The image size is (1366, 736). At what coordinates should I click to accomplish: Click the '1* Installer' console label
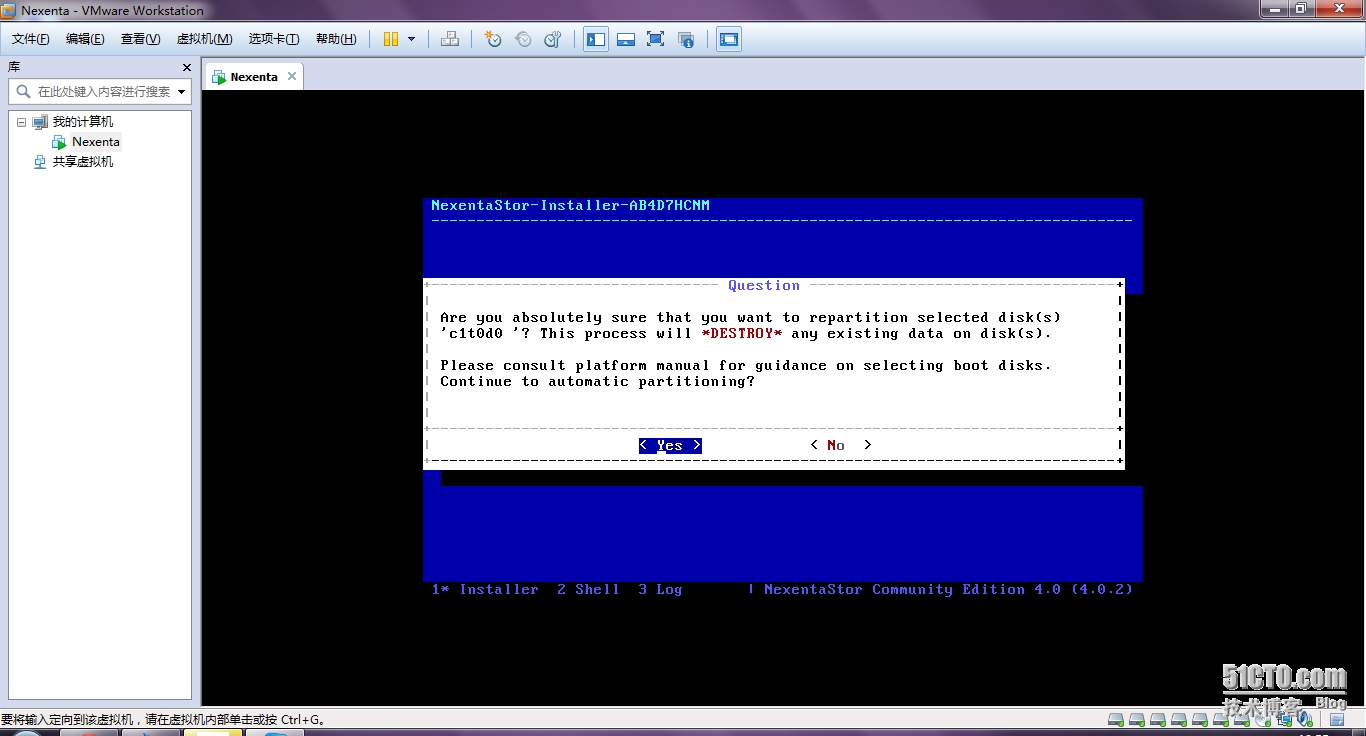[x=485, y=590]
